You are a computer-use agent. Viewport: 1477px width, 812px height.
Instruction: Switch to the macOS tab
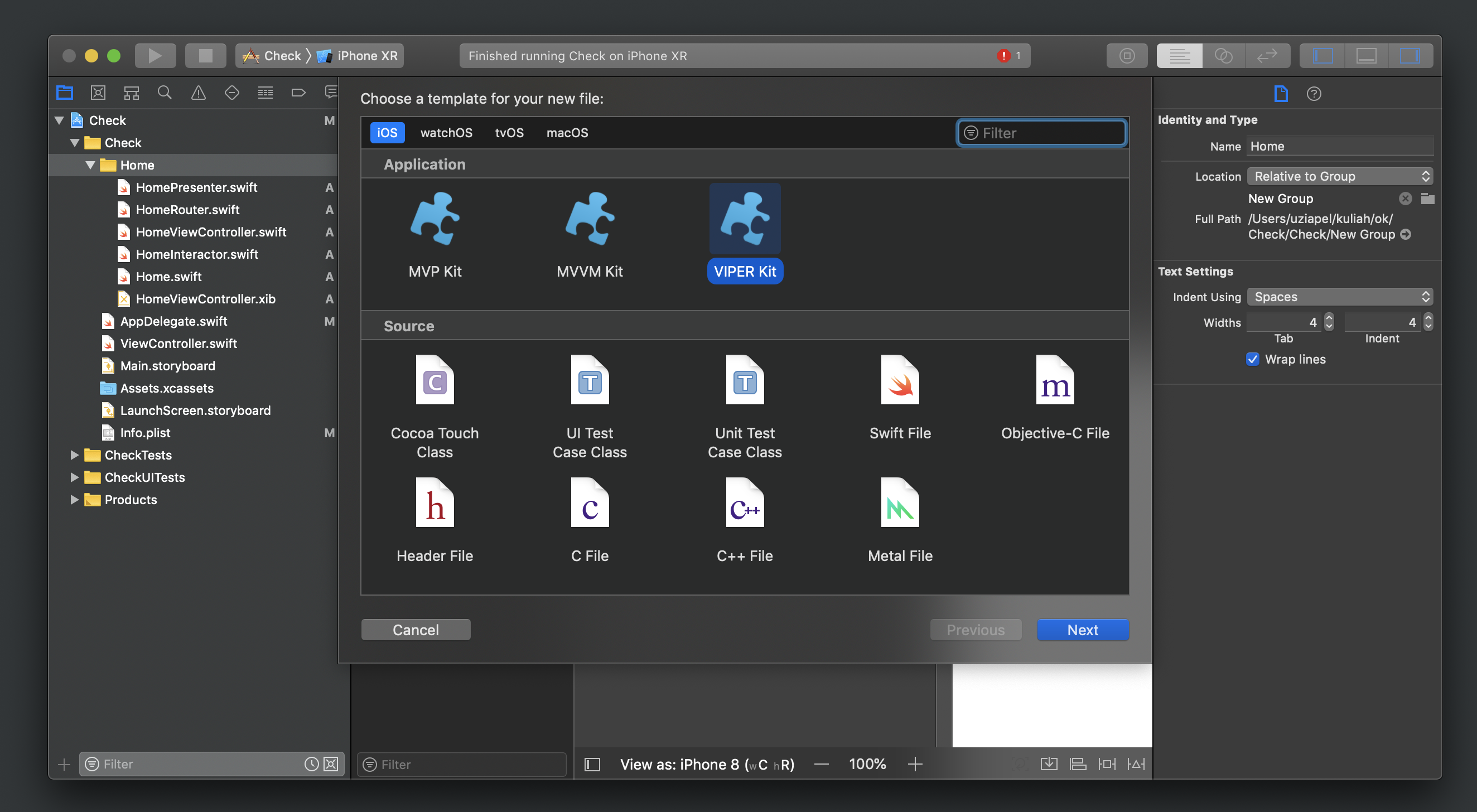click(x=567, y=131)
